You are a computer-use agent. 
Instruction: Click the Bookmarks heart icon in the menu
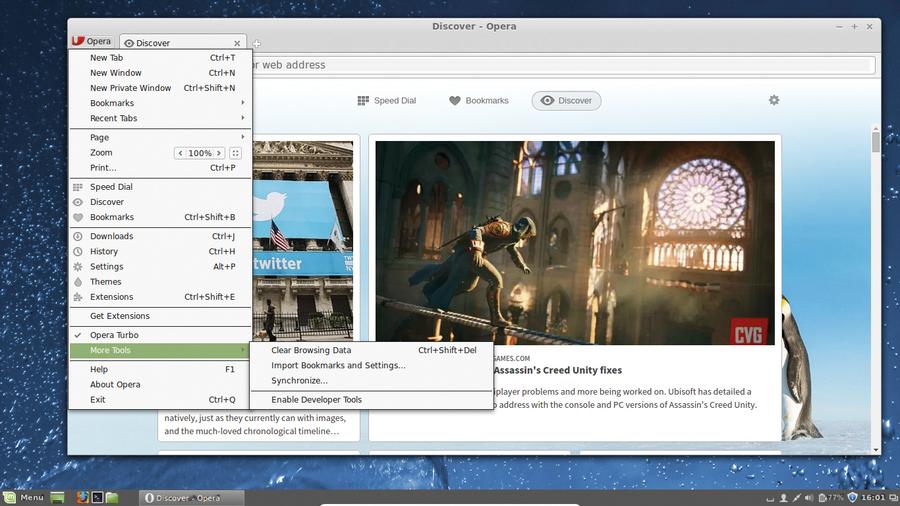point(78,217)
